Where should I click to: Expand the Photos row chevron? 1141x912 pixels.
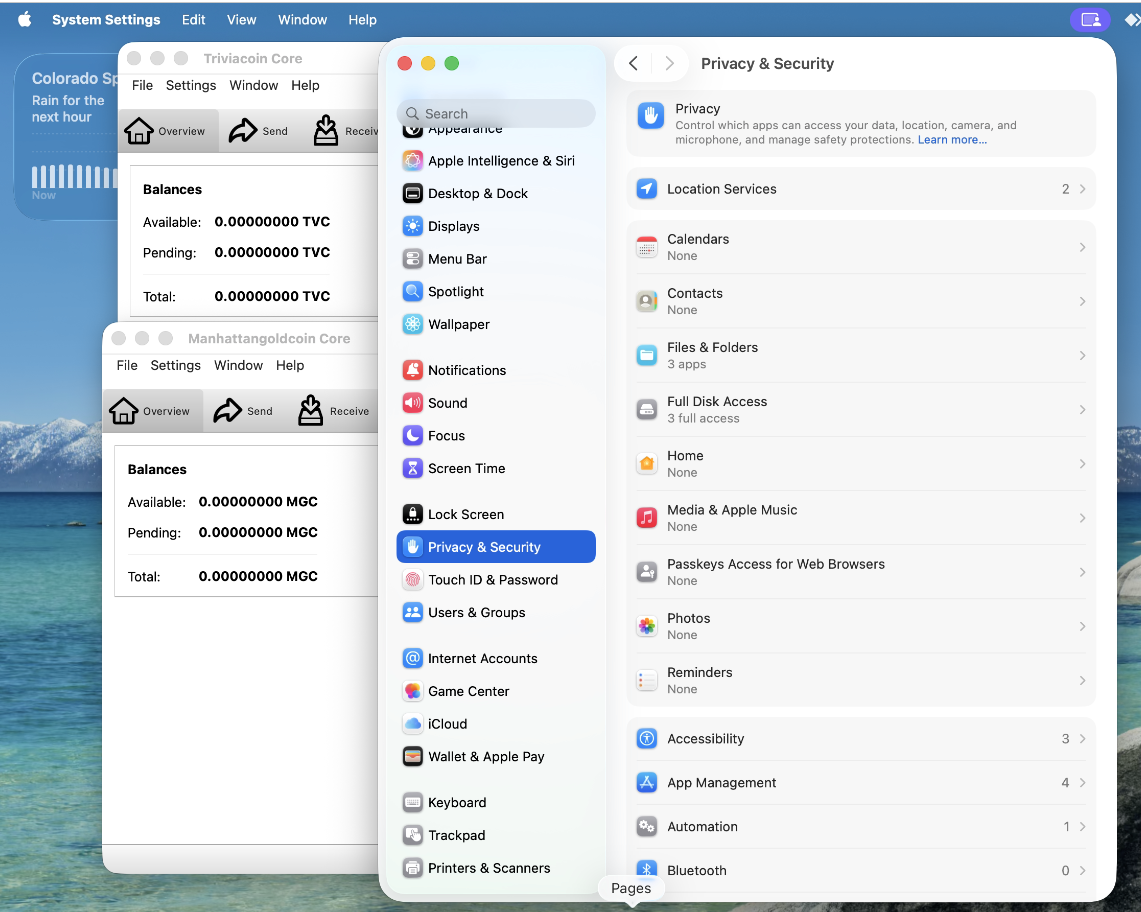1083,626
